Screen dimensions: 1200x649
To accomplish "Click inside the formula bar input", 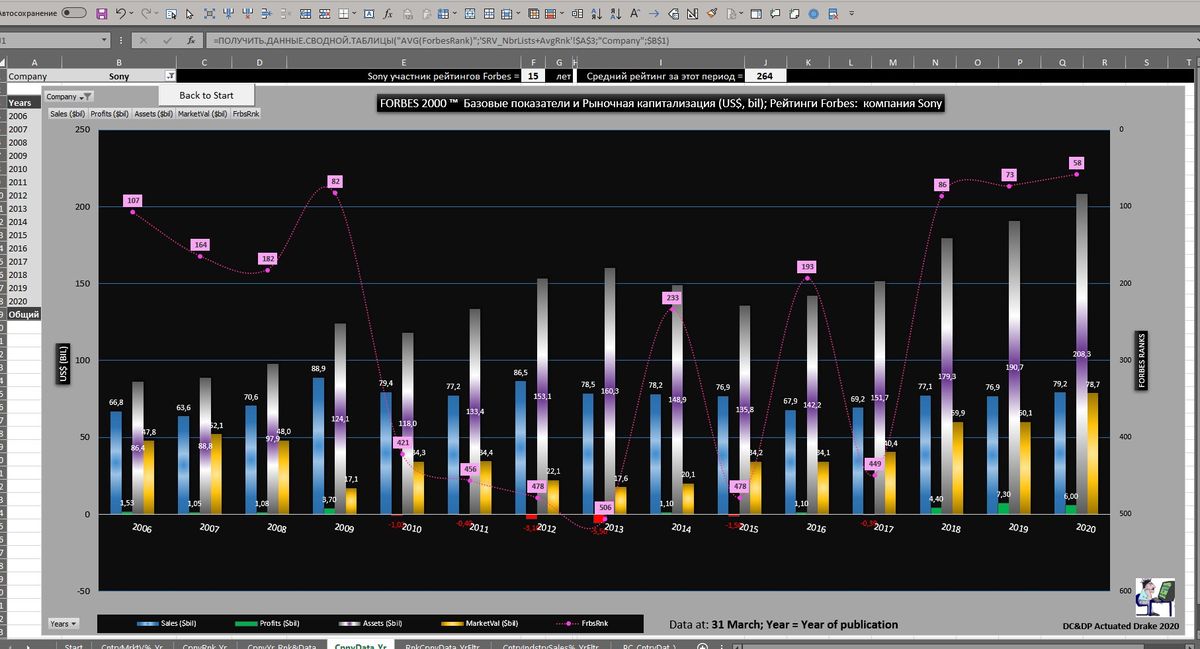I will pos(600,41).
